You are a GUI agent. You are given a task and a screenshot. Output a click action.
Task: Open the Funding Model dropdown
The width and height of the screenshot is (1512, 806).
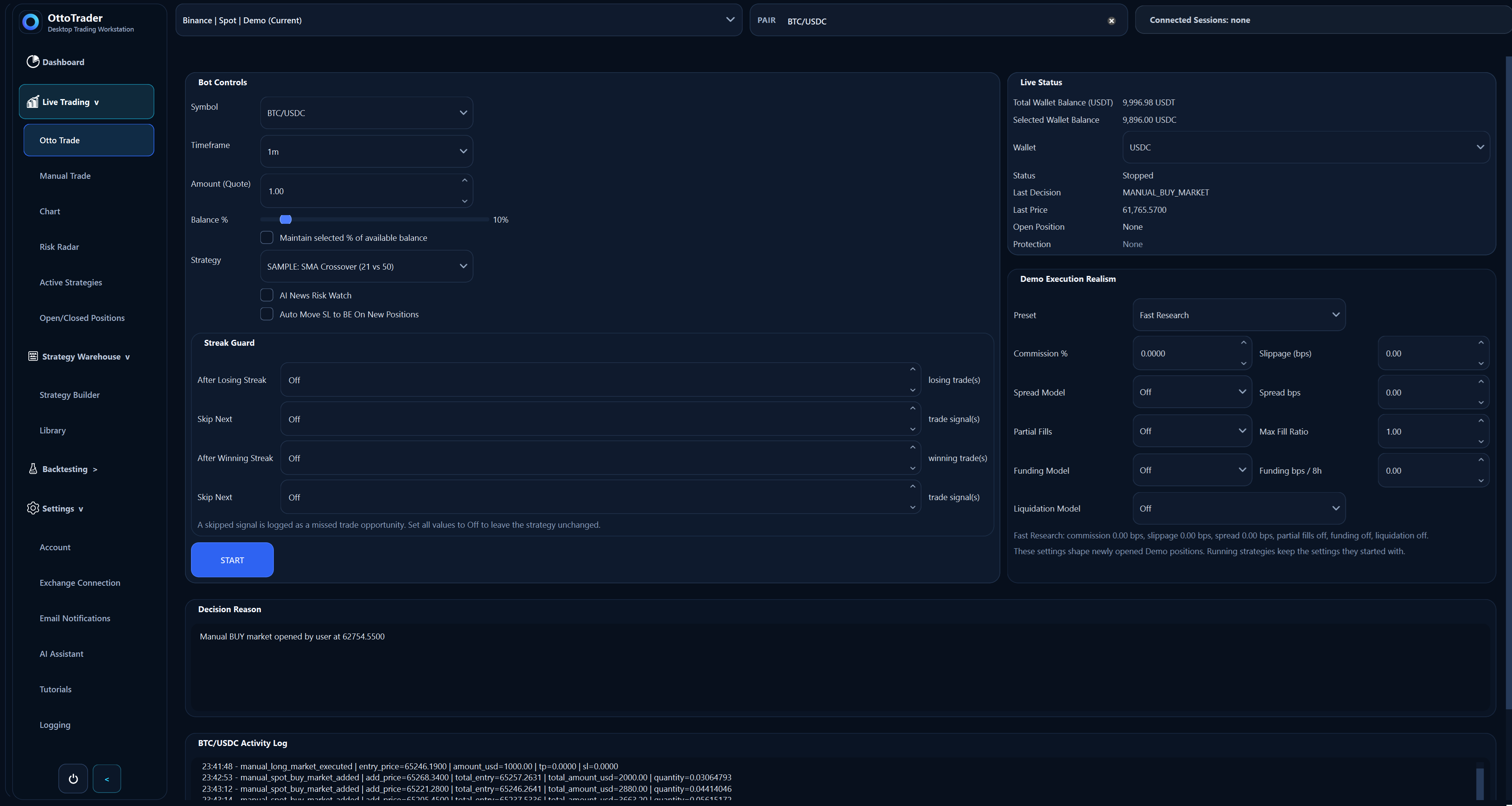coord(1192,470)
